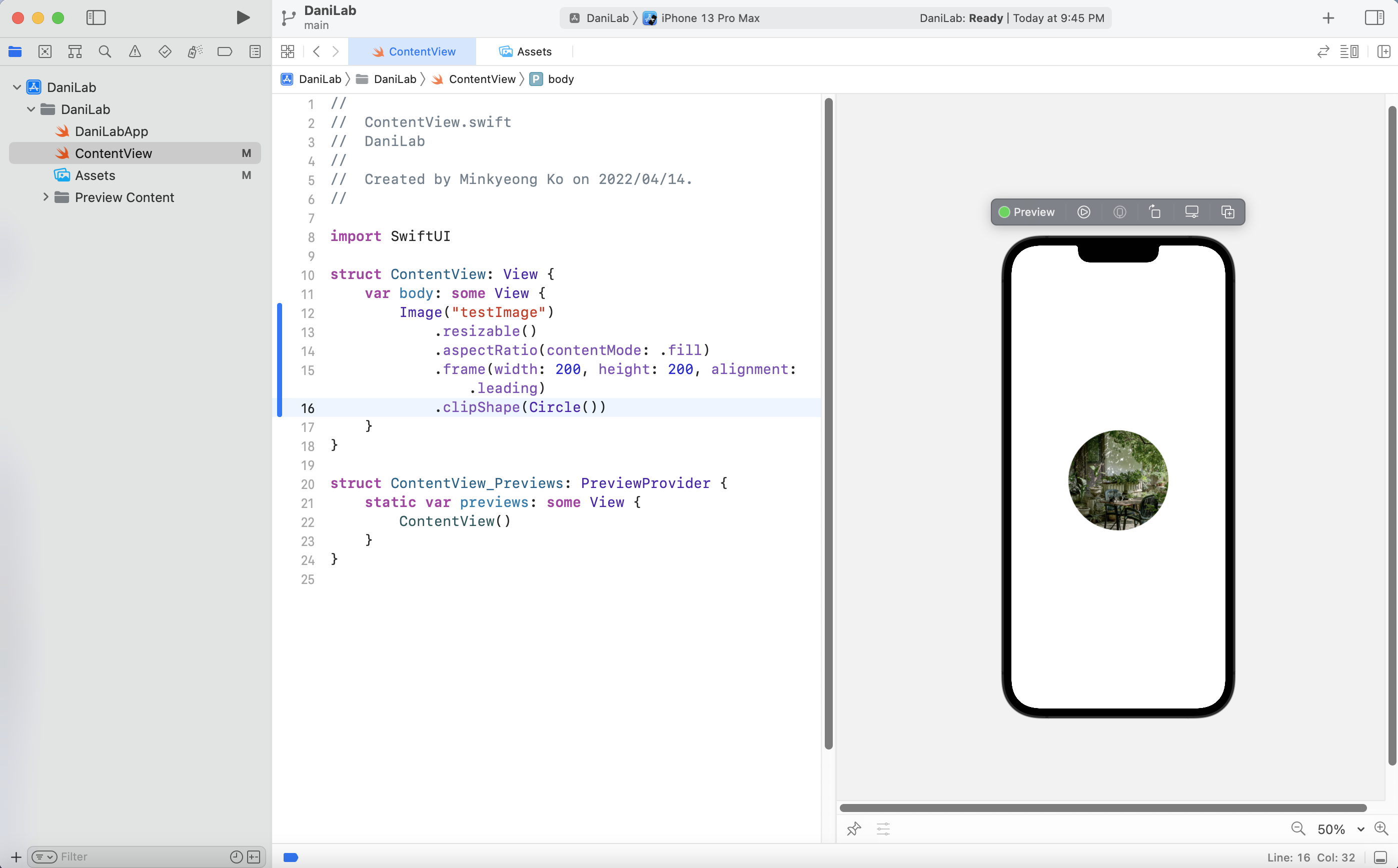
Task: Open the Find navigator magnifier icon
Action: point(105,51)
